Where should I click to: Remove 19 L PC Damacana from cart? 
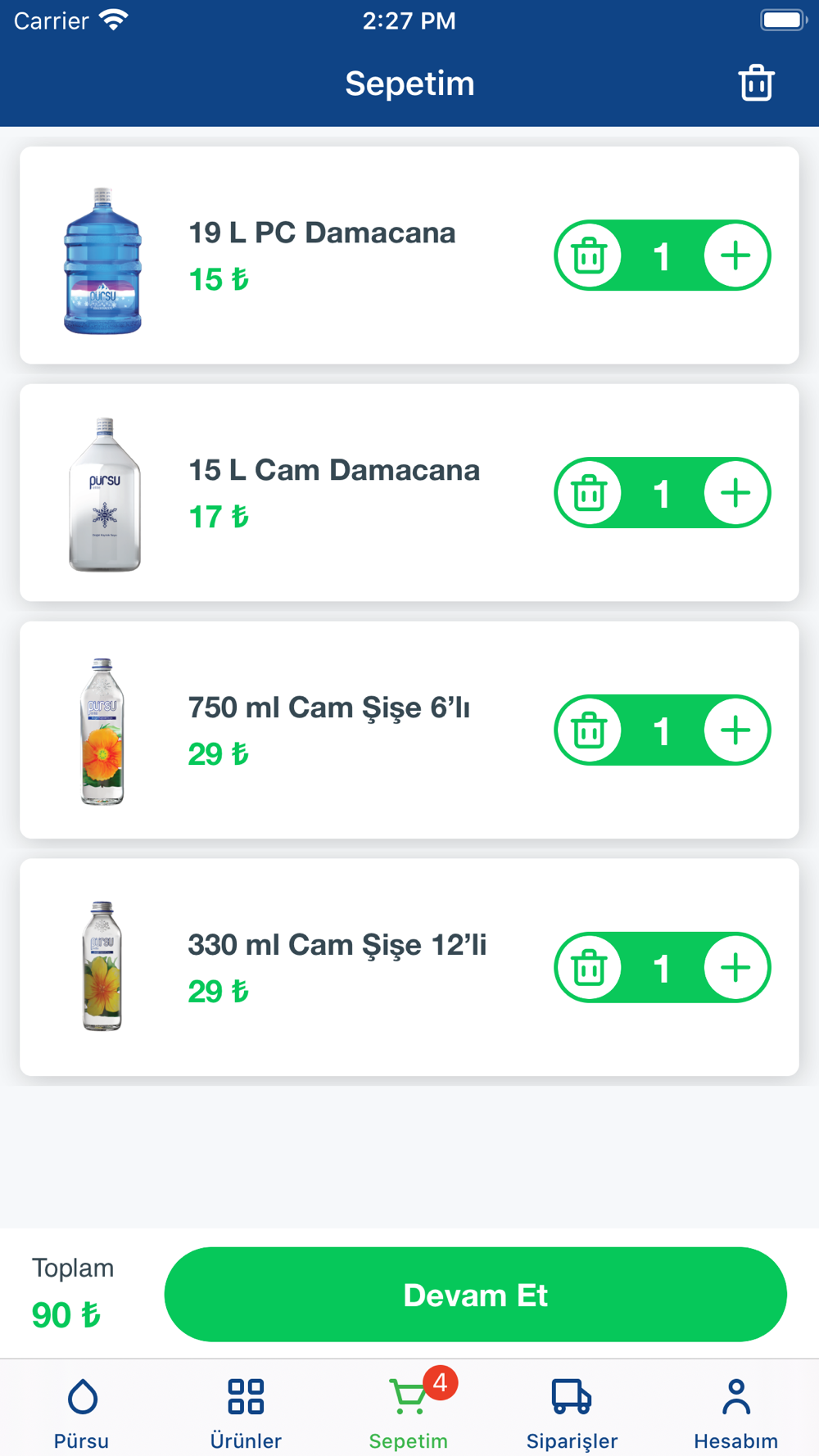pos(589,255)
